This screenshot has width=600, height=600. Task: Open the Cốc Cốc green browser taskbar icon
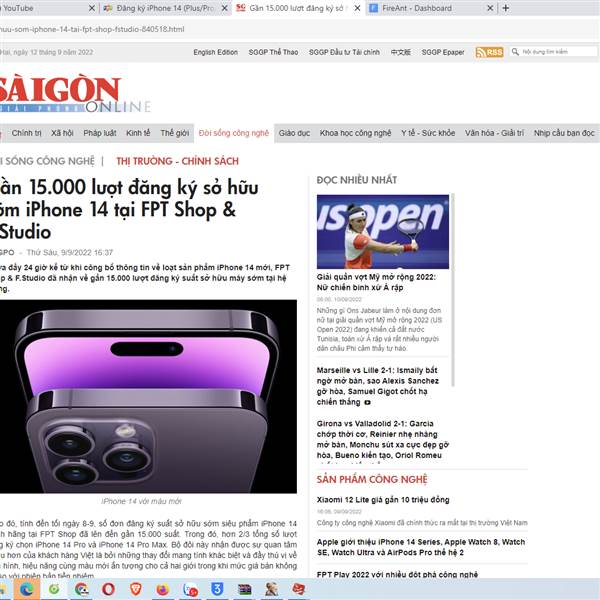[x=54, y=589]
